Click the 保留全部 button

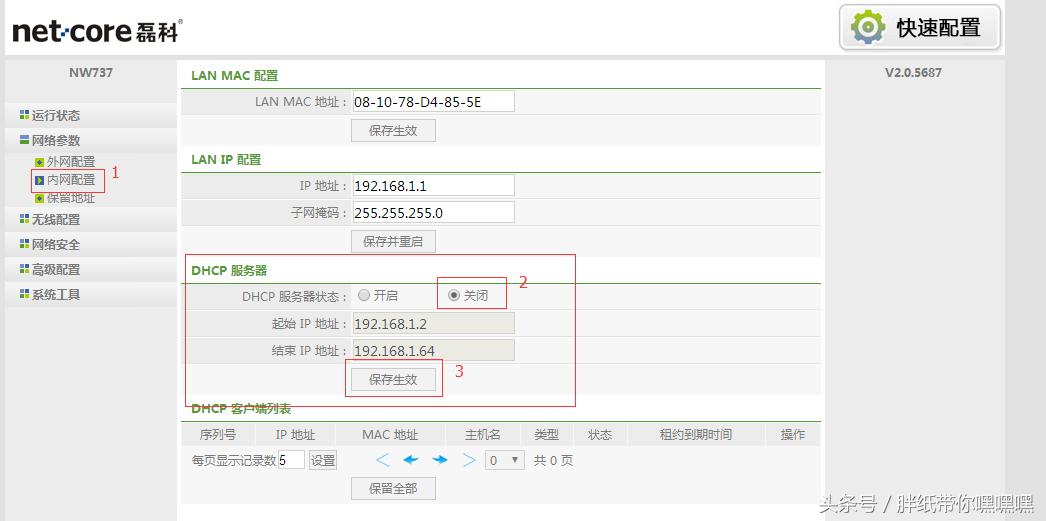pos(393,488)
